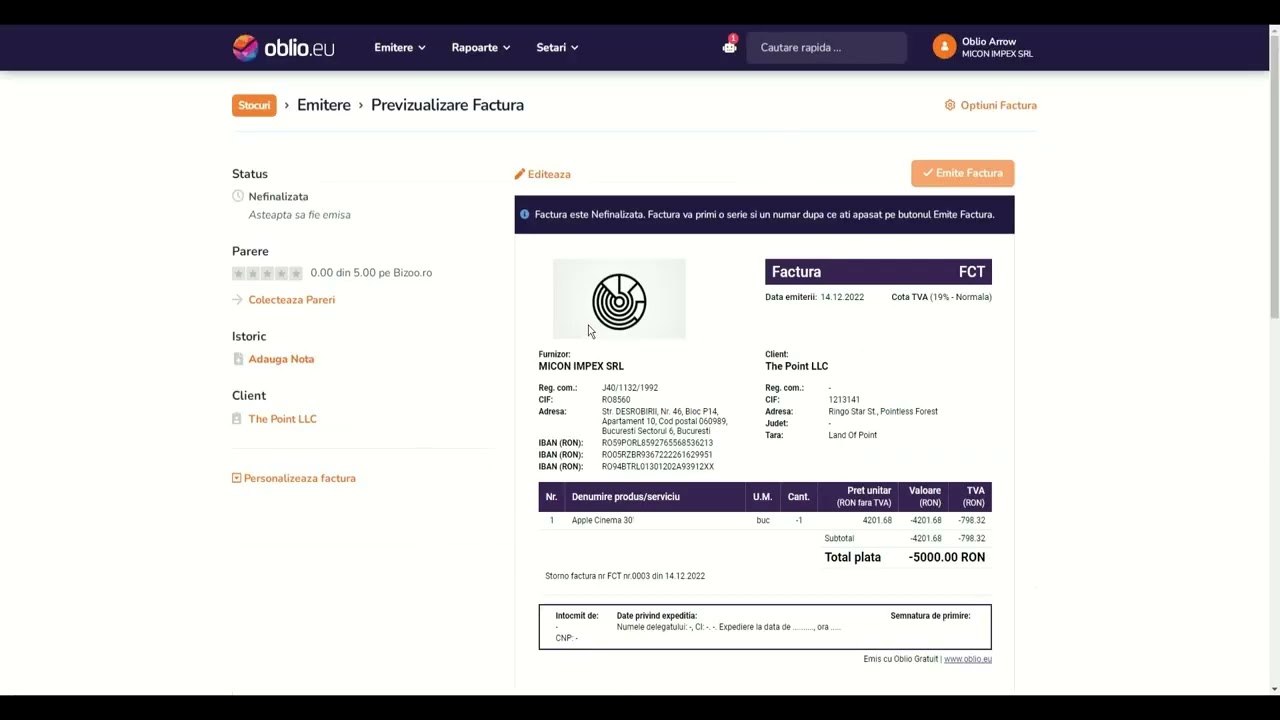Image resolution: width=1280 pixels, height=720 pixels.
Task: Click the company logo on the invoice
Action: [x=619, y=300]
